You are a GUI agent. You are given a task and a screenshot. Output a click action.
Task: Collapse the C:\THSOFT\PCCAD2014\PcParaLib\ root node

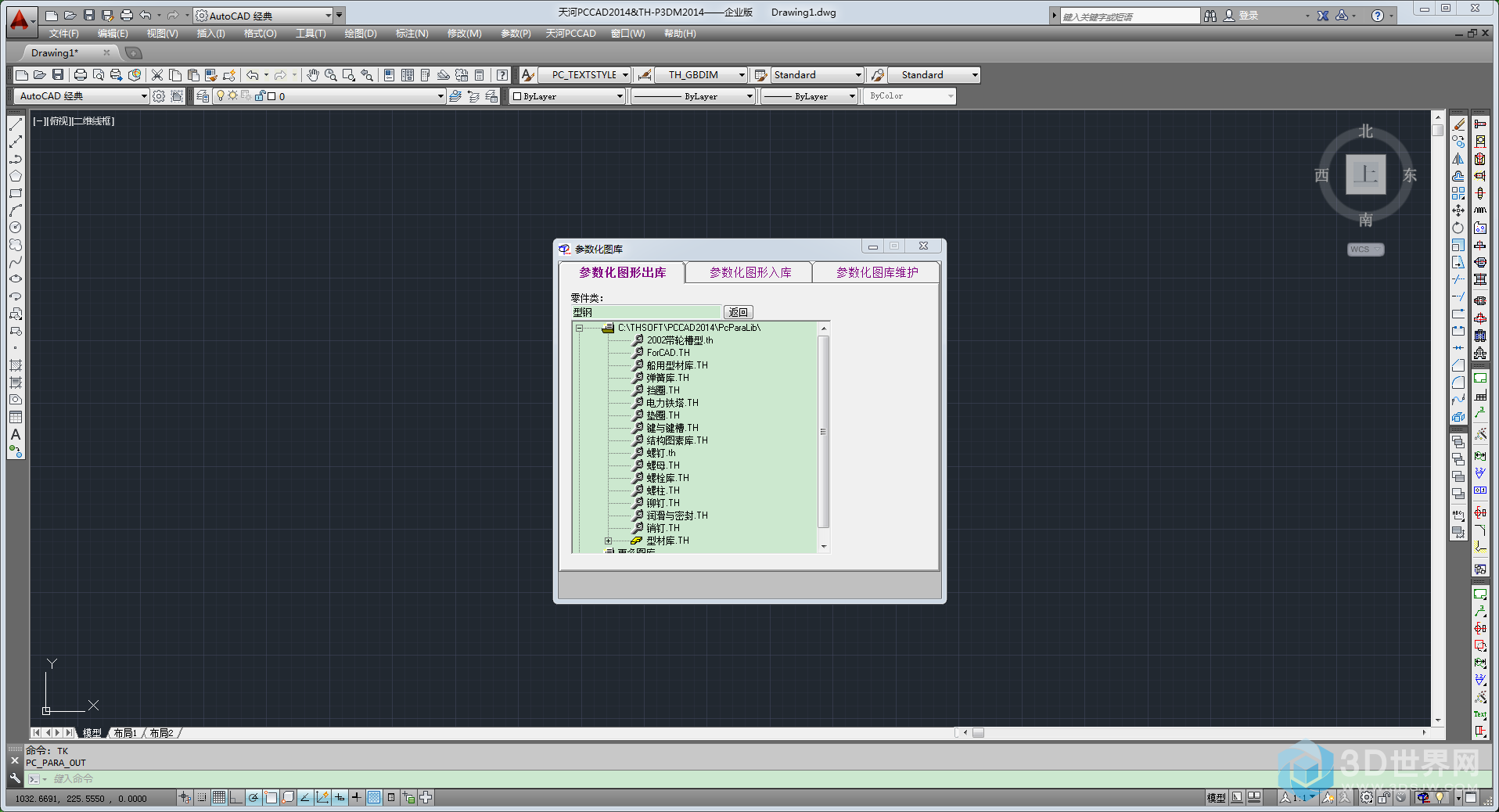coord(579,328)
